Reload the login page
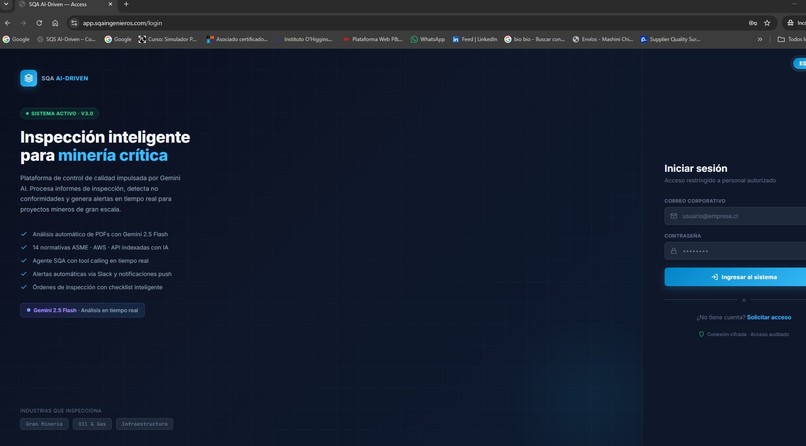Image resolution: width=806 pixels, height=446 pixels. pyautogui.click(x=39, y=23)
